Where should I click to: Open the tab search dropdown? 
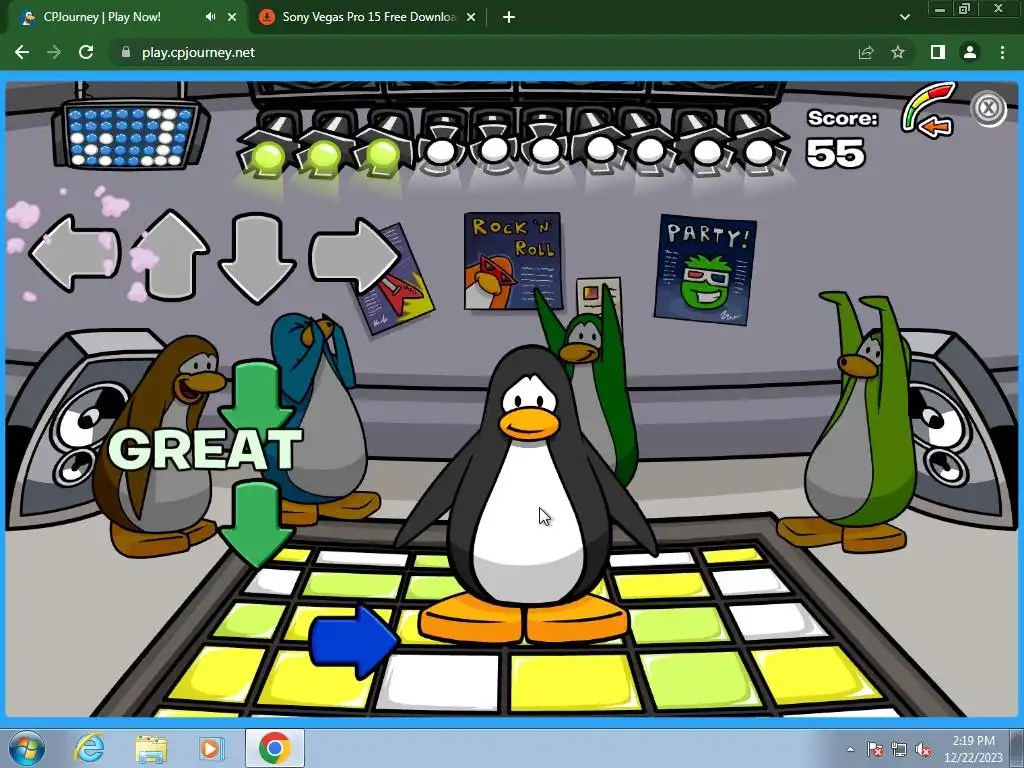pos(904,17)
